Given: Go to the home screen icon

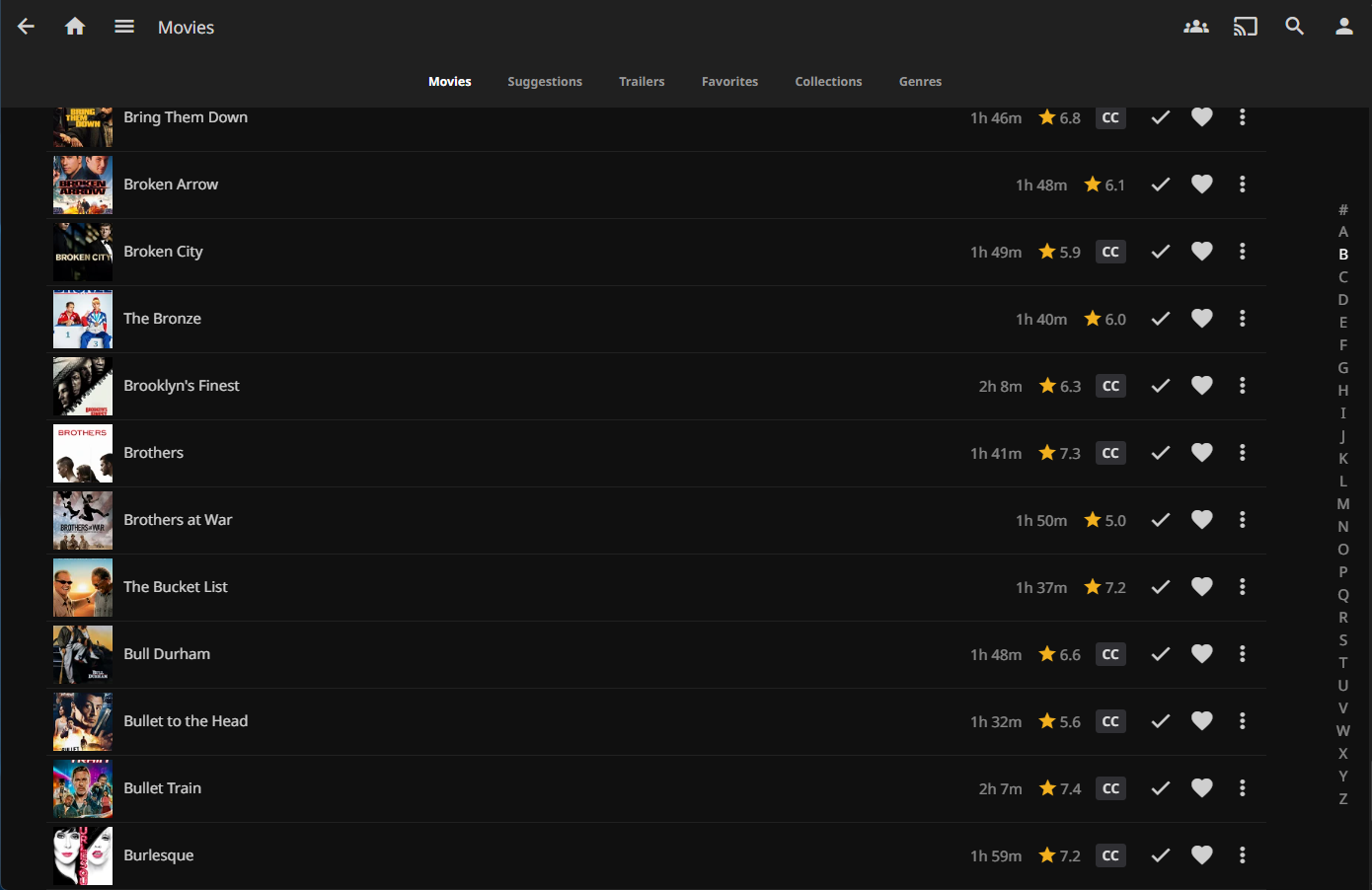Looking at the screenshot, I should pyautogui.click(x=75, y=27).
